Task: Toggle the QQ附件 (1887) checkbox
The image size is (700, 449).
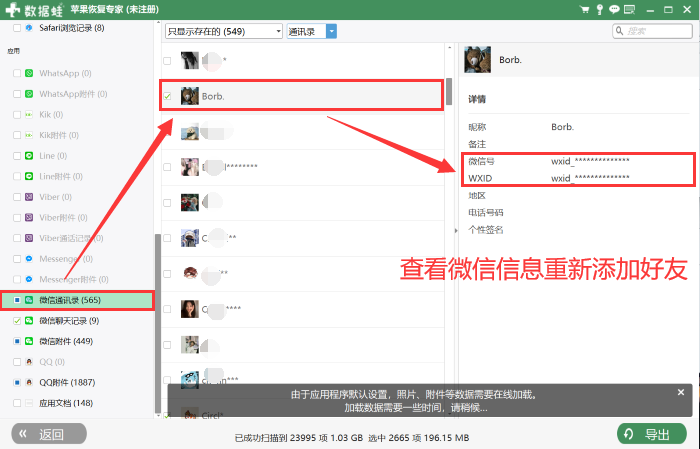Action: (17, 382)
